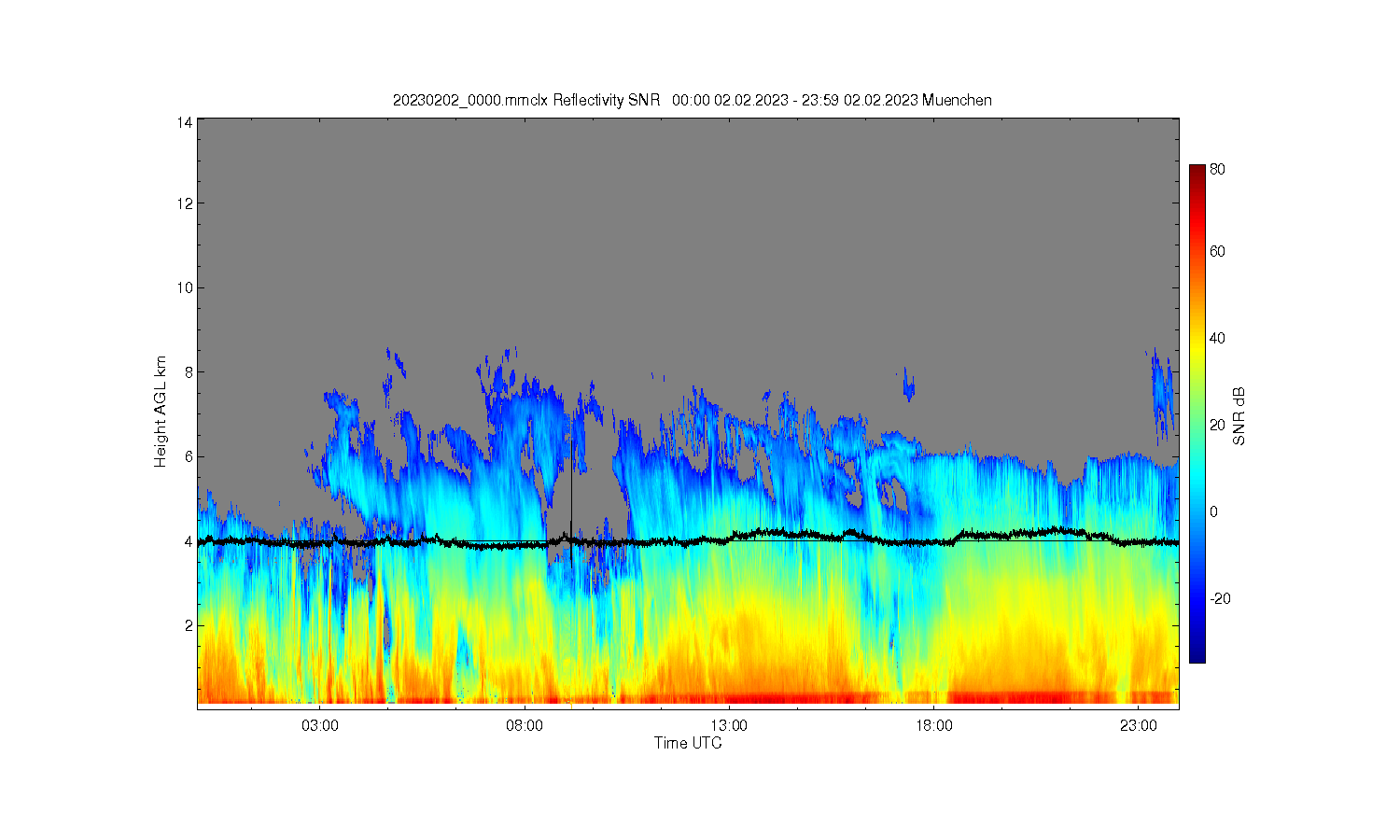1400x840 pixels.
Task: Click the height tick label 2
Action: [189, 624]
